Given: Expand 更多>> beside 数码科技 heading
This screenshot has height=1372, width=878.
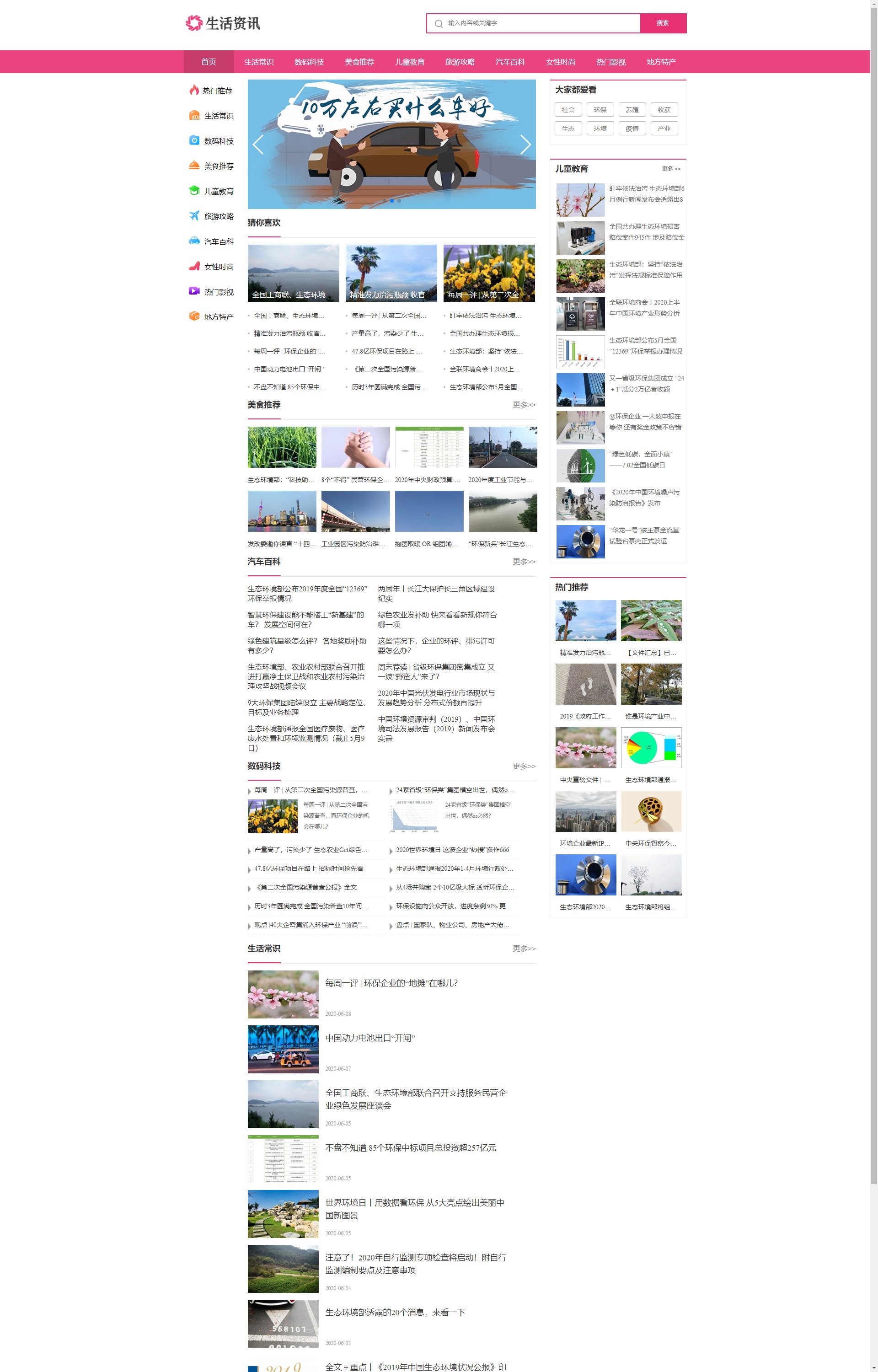Looking at the screenshot, I should (x=524, y=766).
